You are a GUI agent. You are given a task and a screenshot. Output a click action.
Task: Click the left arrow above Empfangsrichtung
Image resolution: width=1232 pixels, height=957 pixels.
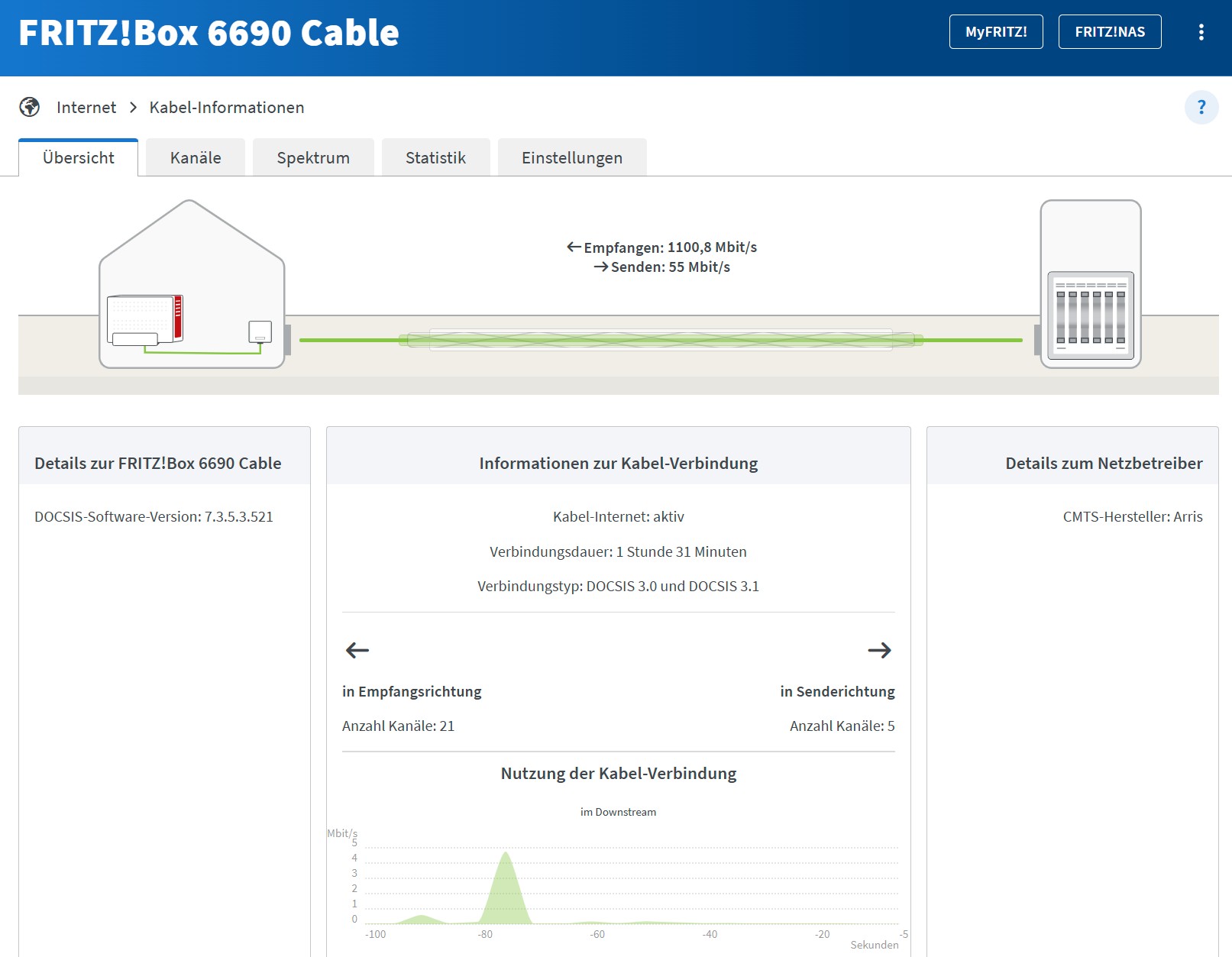click(x=357, y=650)
